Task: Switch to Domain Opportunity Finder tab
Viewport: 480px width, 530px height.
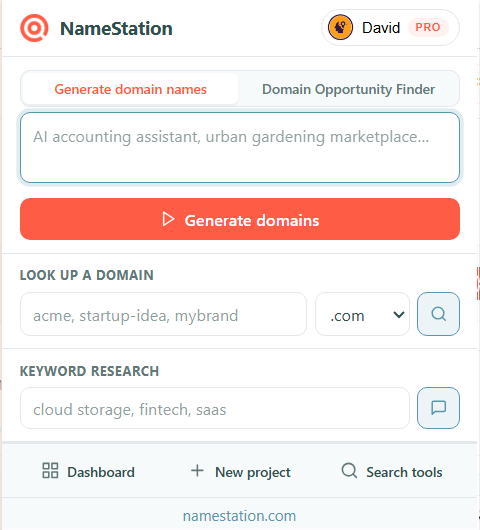Action: 349,89
